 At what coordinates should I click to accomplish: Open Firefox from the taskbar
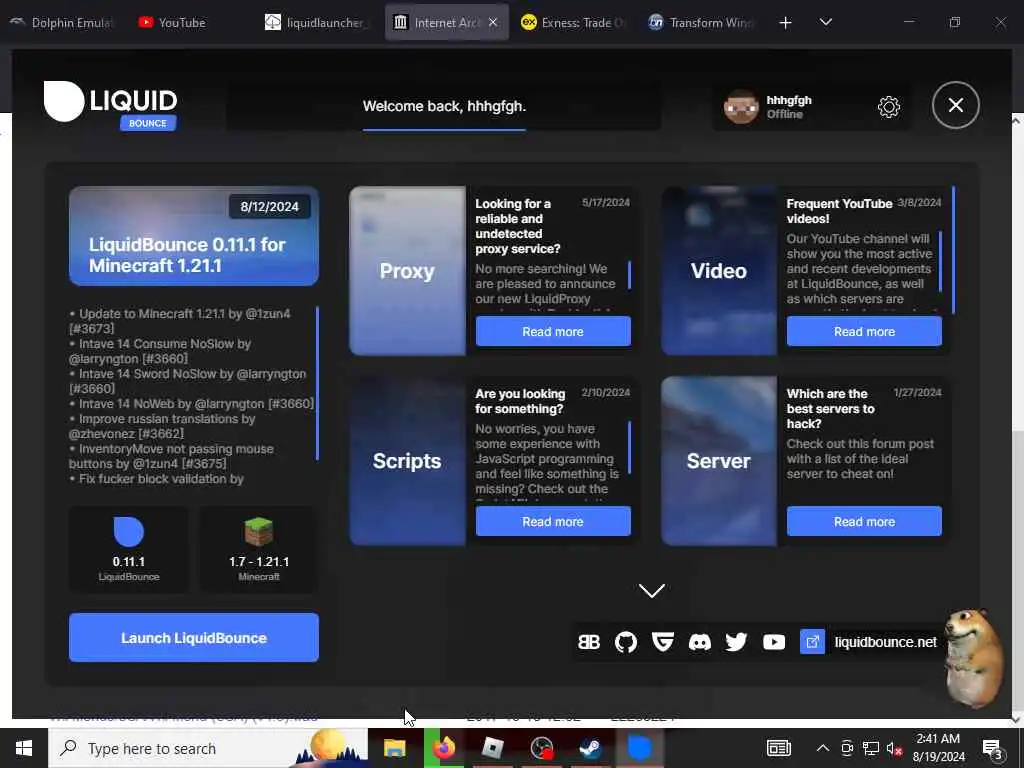click(x=444, y=748)
